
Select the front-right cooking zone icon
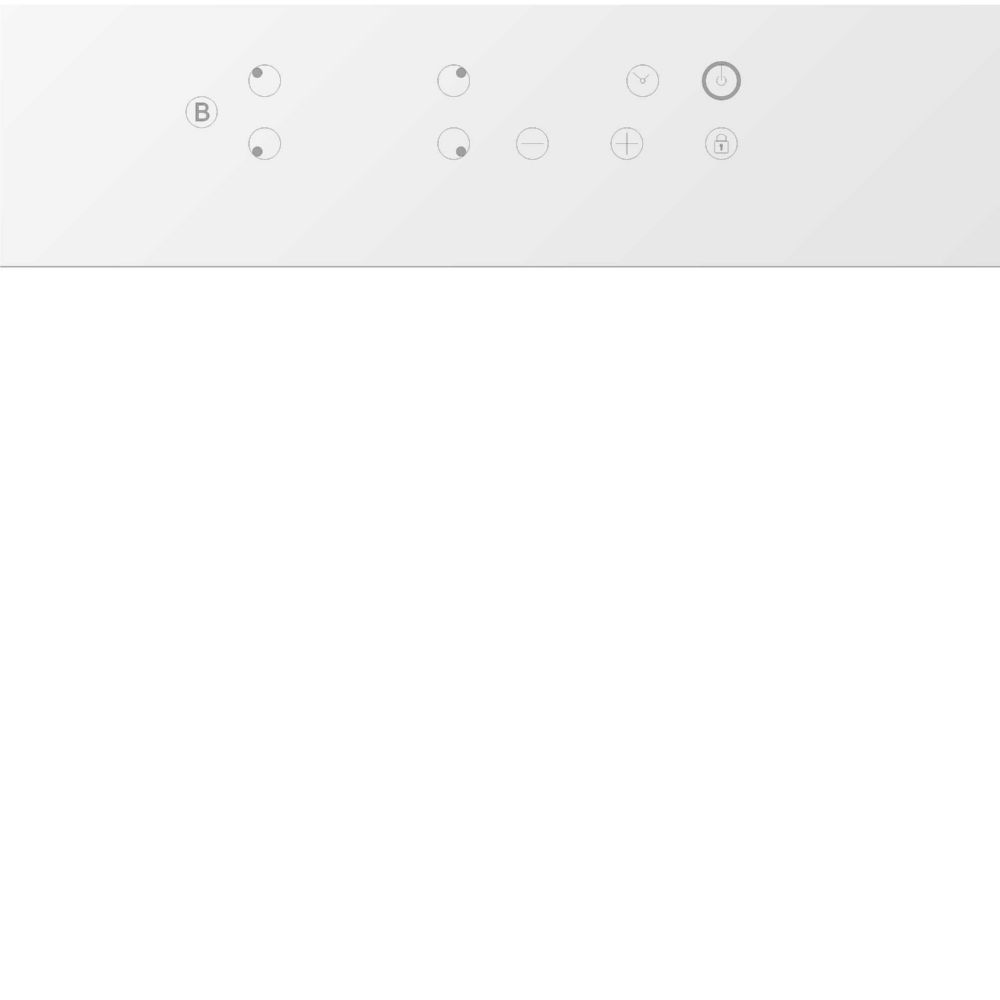[x=453, y=143]
